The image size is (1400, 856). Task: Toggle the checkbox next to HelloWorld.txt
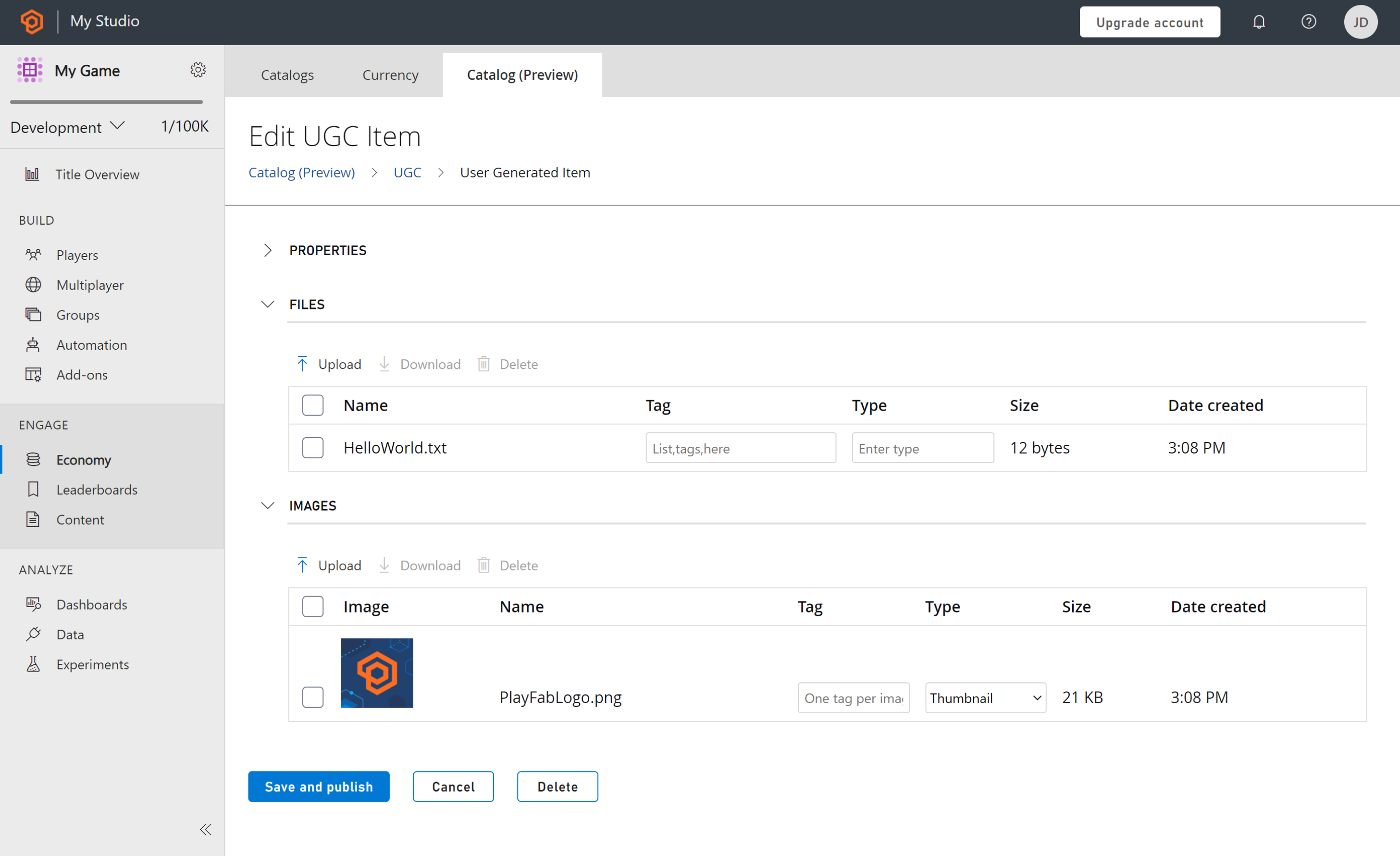(x=313, y=448)
